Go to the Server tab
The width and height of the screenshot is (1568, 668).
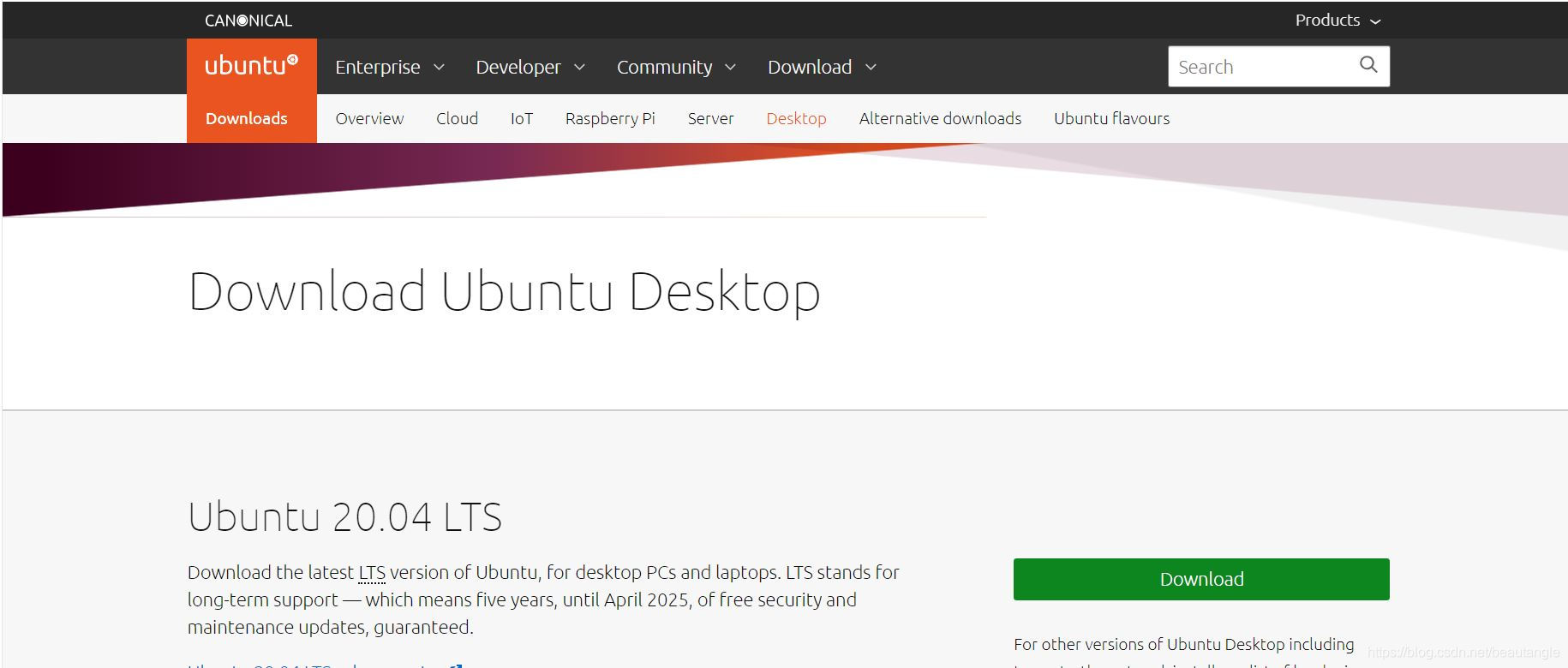tap(710, 118)
